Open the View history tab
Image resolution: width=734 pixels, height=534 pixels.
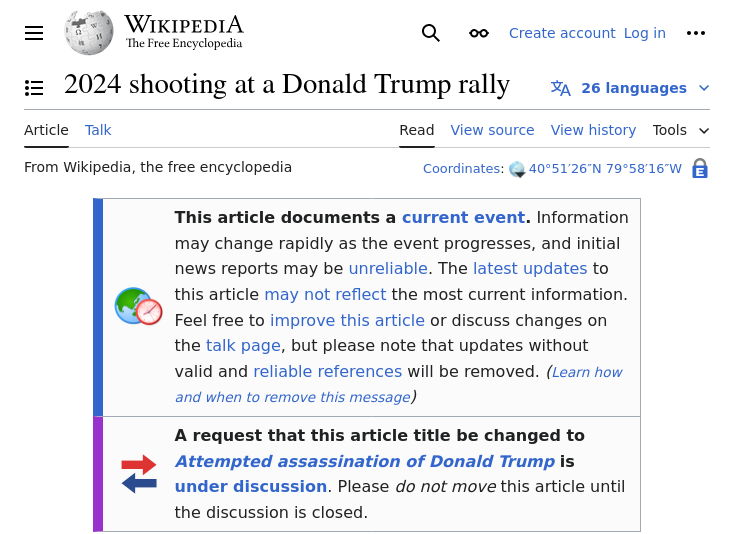[593, 130]
